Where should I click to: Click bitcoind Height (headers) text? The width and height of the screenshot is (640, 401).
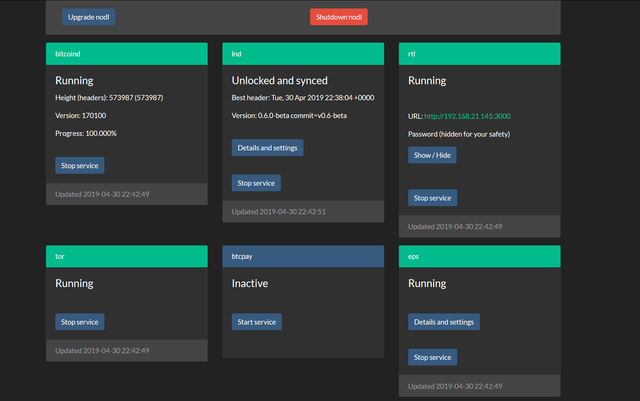(x=109, y=98)
